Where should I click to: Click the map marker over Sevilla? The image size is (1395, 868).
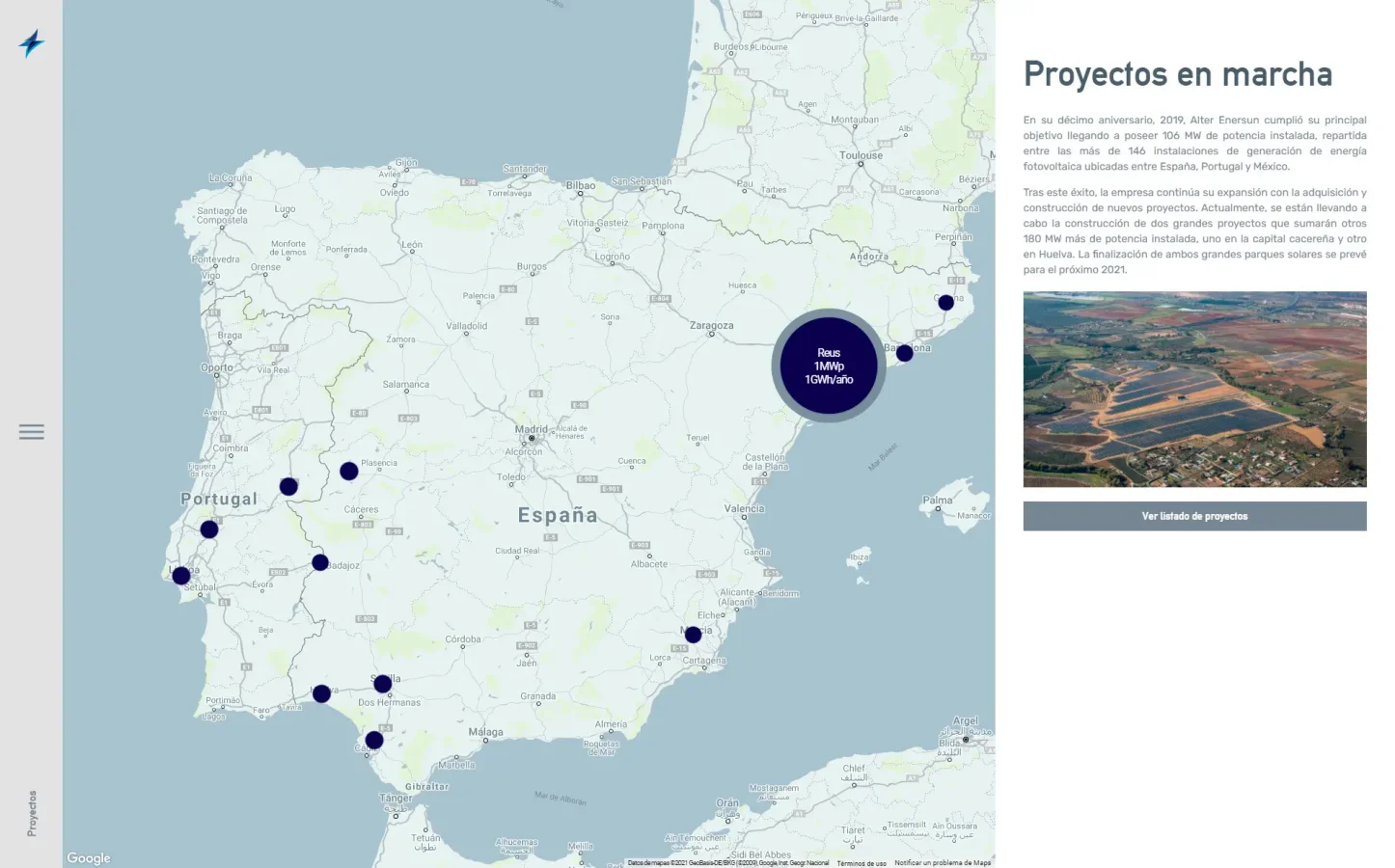382,684
